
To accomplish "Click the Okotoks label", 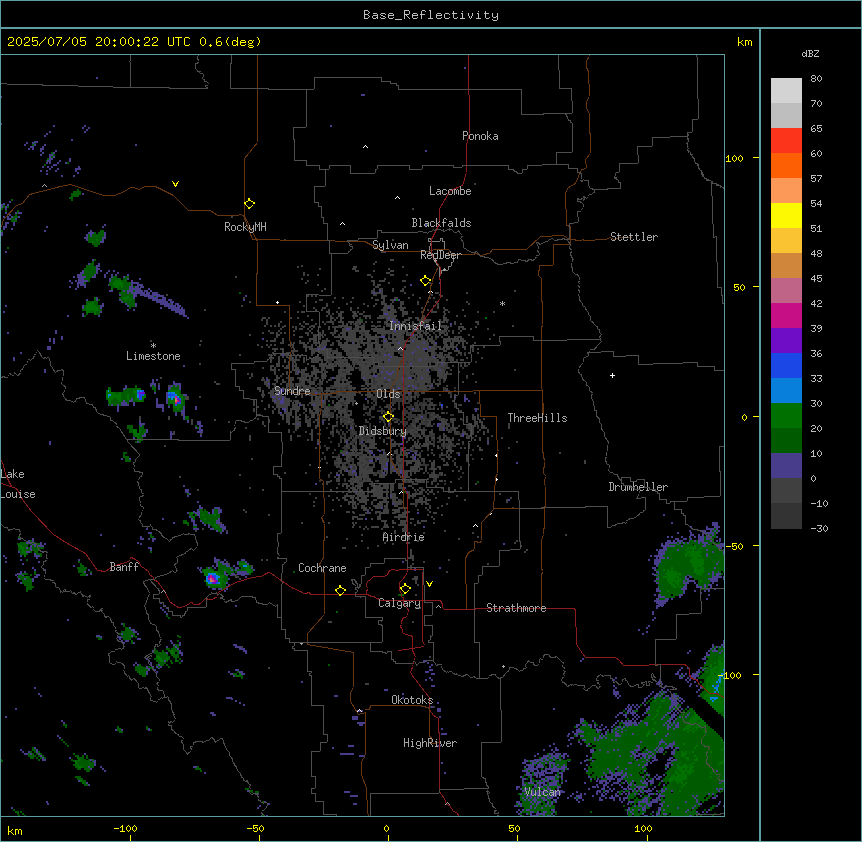I will [x=412, y=700].
